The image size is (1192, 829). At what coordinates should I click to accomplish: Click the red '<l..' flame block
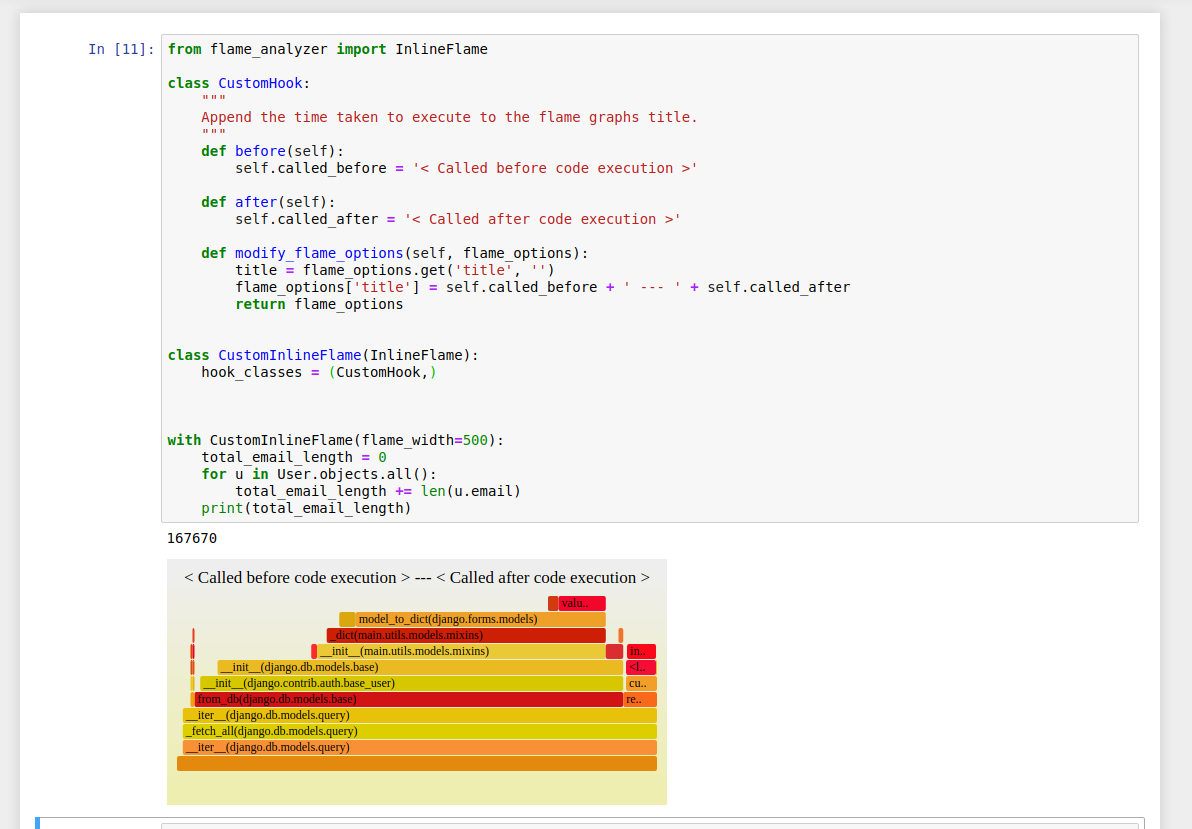[640, 667]
